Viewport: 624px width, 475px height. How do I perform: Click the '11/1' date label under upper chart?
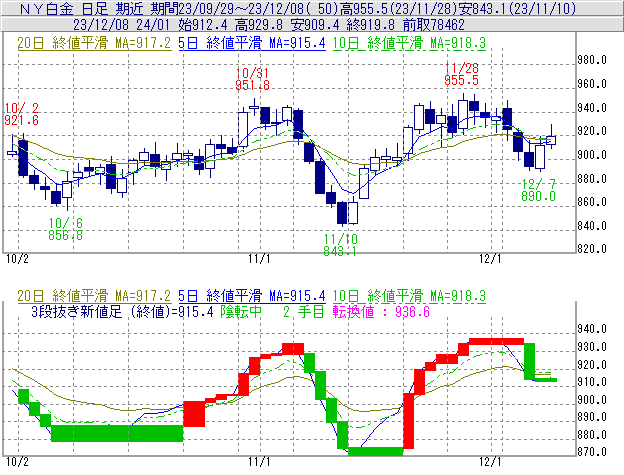coord(259,259)
